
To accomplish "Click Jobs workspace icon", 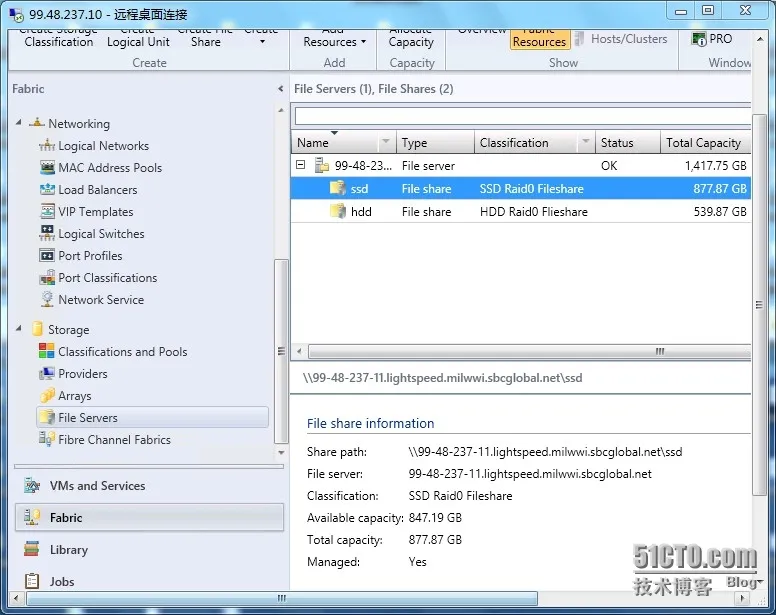I will [32, 581].
